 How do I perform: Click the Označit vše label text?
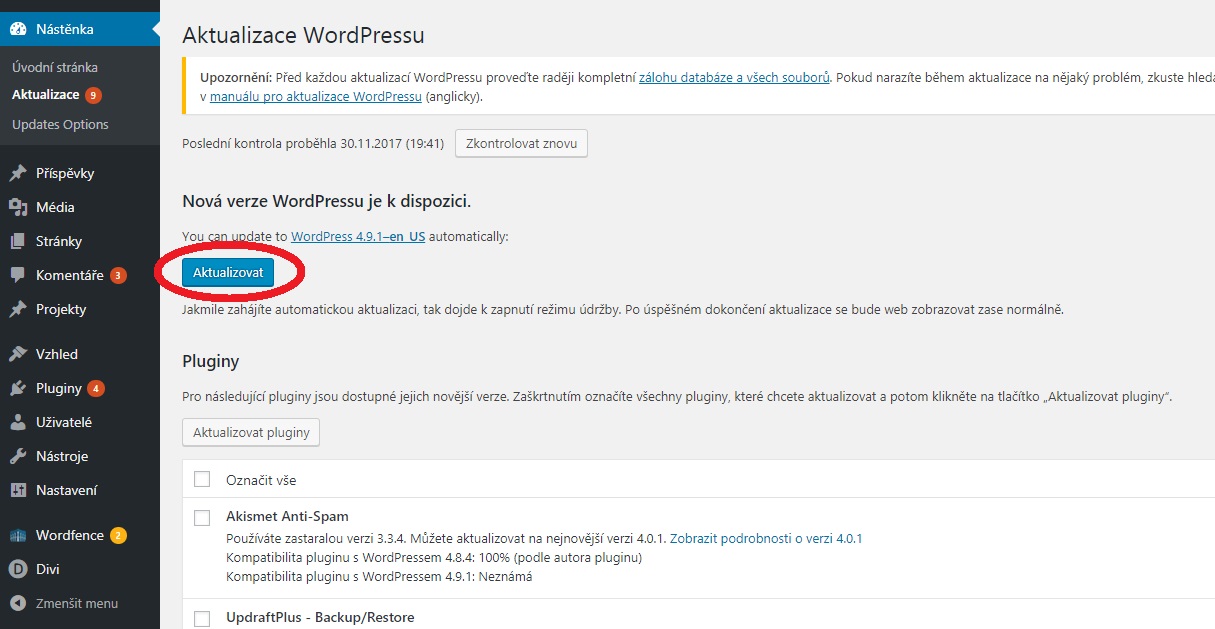pos(261,480)
